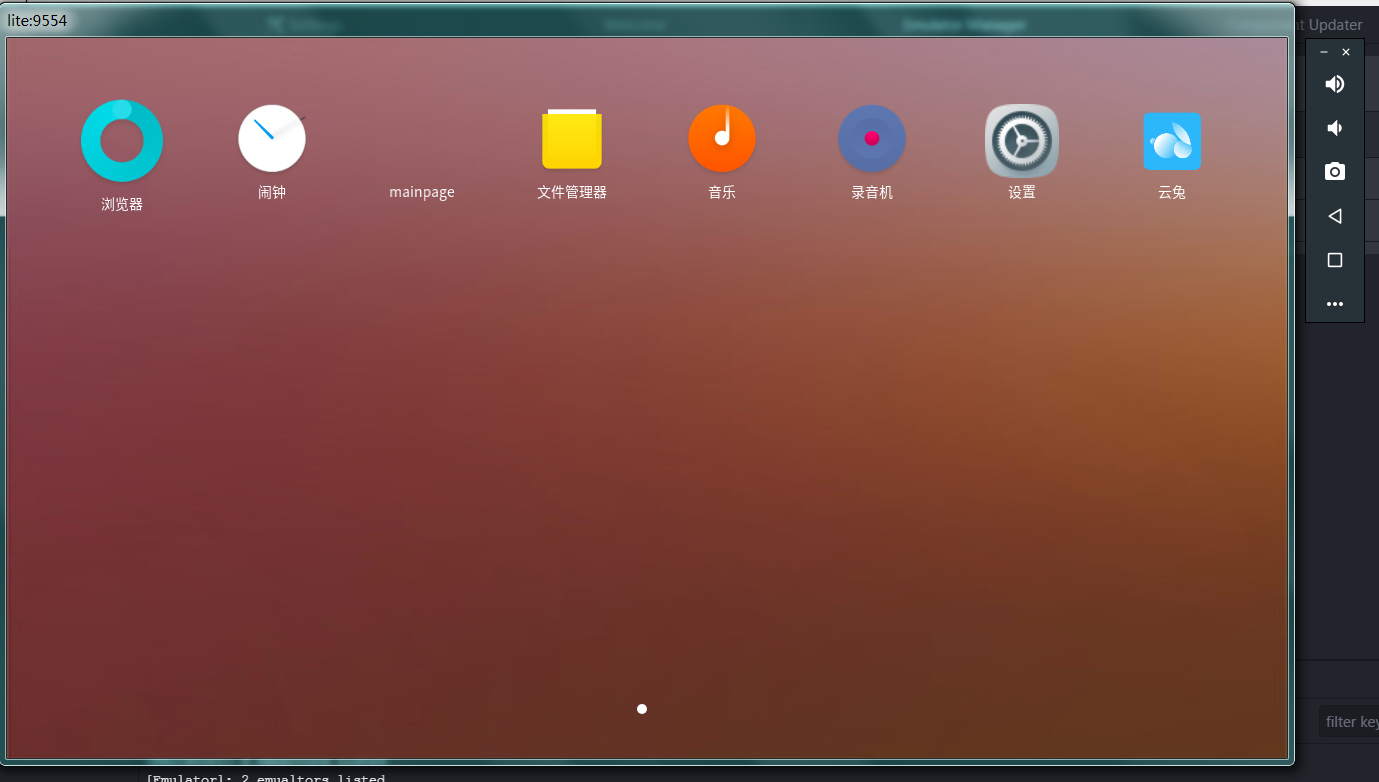Open the 设置 settings app
This screenshot has width=1379, height=782.
[x=1022, y=141]
